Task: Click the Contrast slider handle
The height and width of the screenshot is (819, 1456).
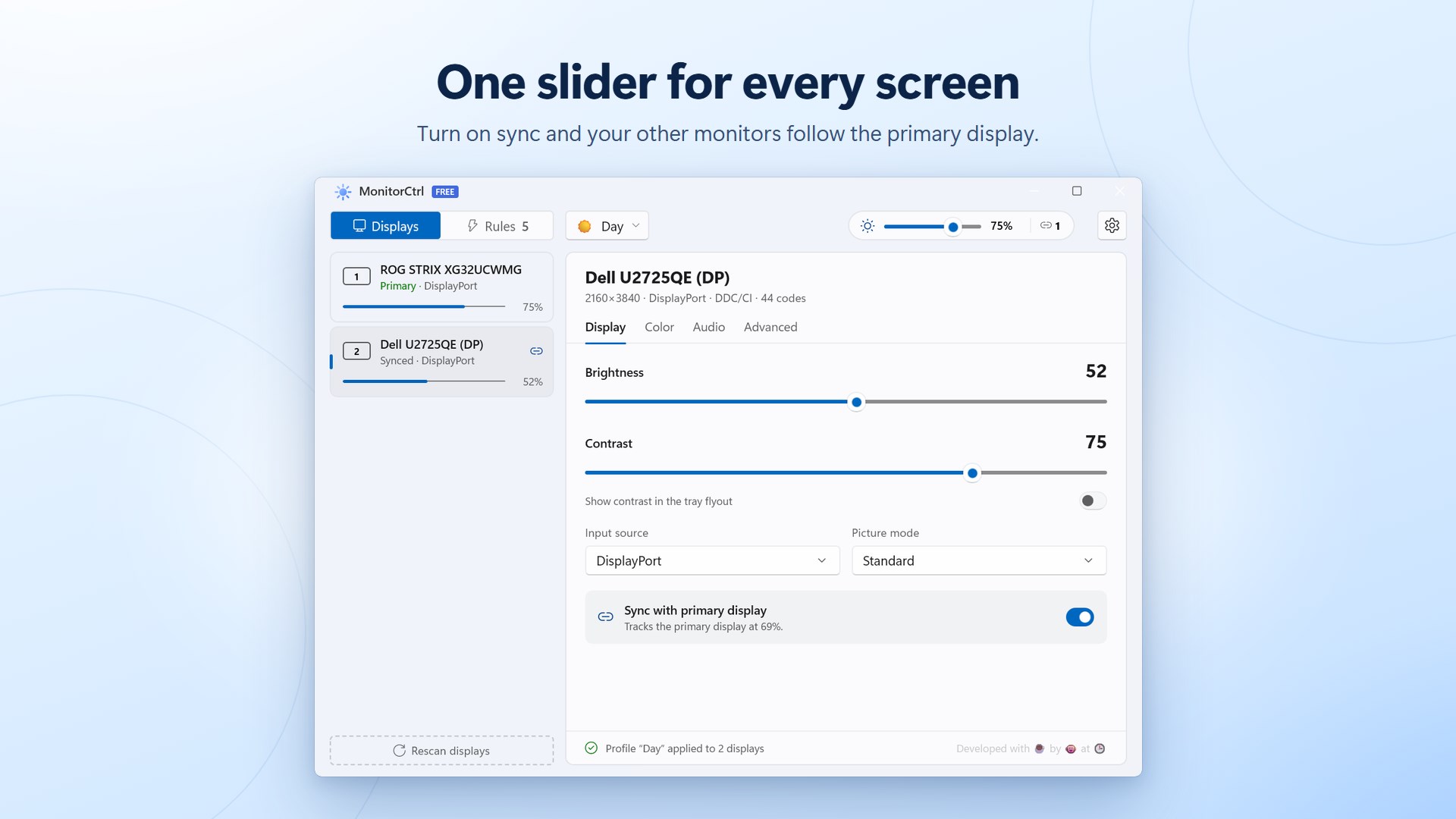Action: tap(972, 473)
